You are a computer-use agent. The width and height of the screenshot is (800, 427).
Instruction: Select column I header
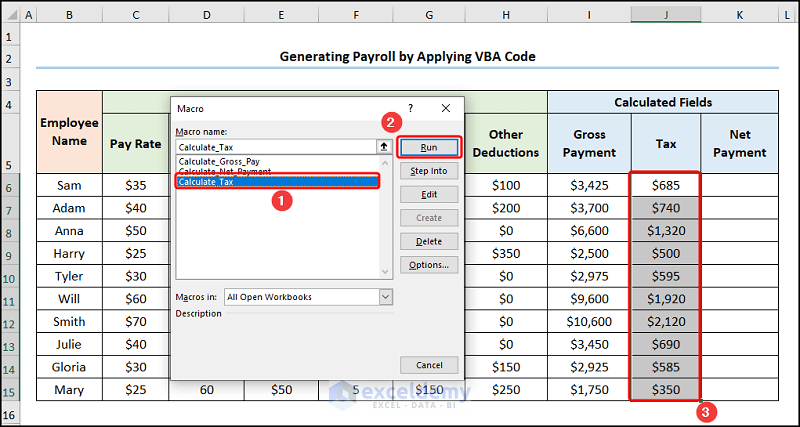pos(589,15)
